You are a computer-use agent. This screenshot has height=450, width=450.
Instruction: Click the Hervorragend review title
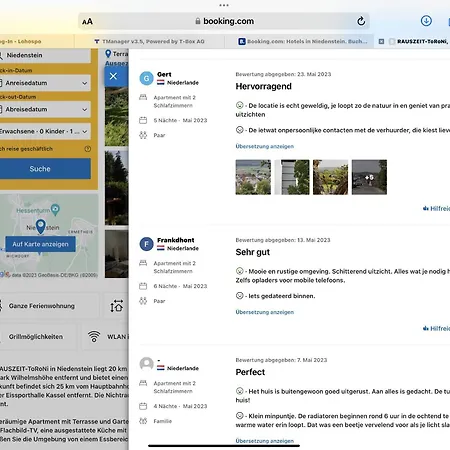(263, 87)
